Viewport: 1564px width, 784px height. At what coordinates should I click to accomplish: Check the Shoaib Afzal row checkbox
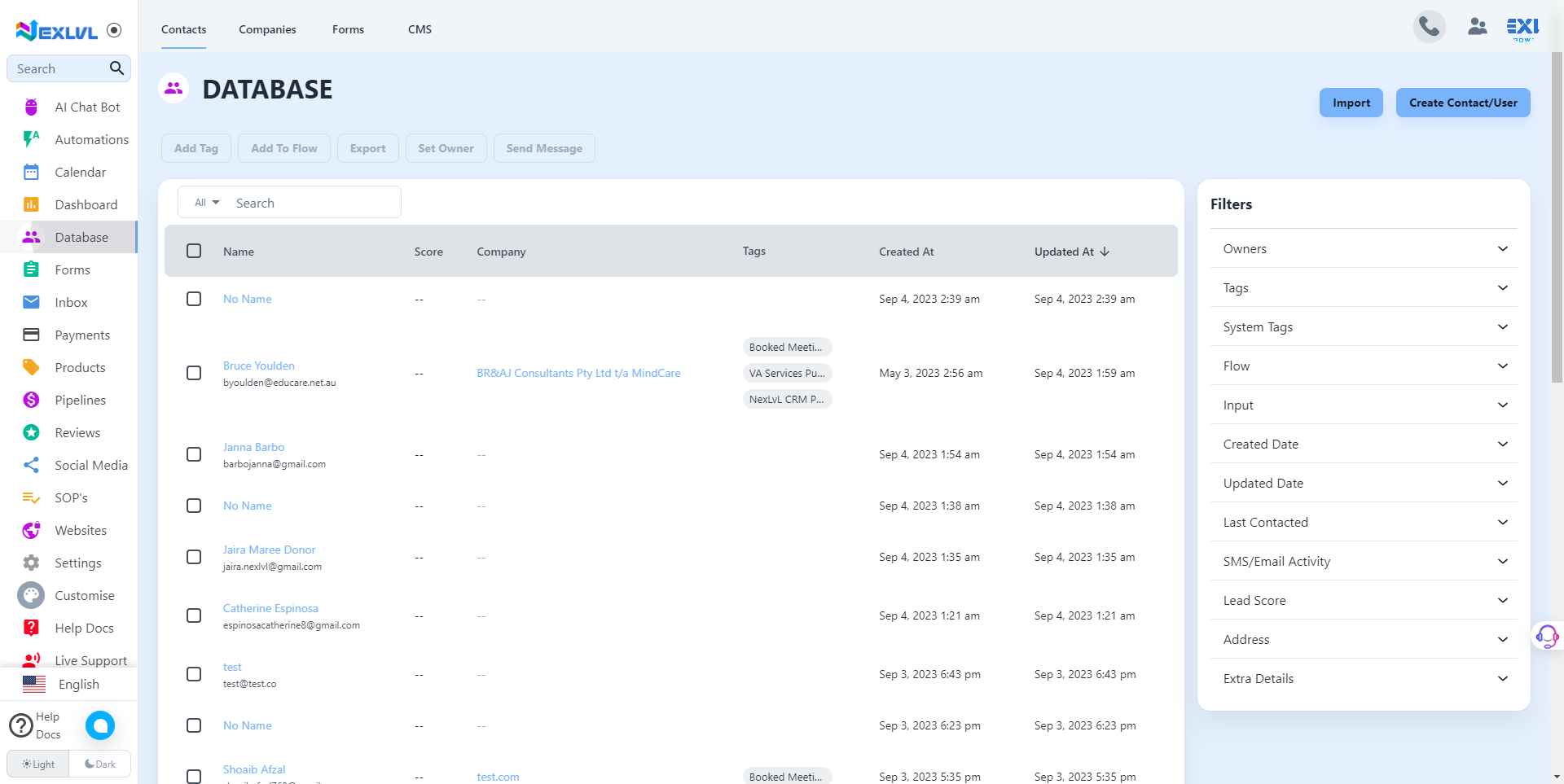pyautogui.click(x=194, y=777)
